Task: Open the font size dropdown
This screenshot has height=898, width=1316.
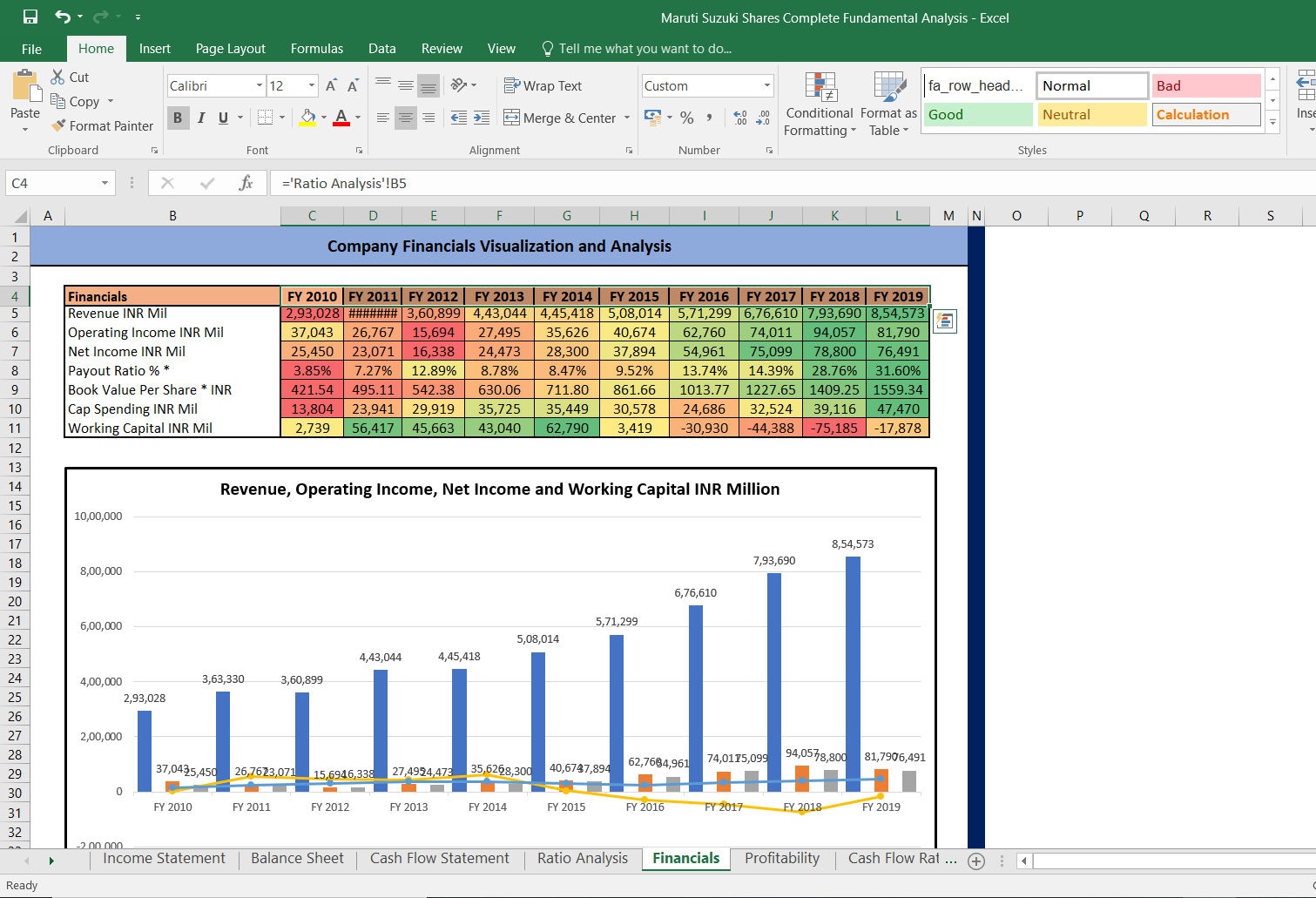Action: (x=312, y=85)
